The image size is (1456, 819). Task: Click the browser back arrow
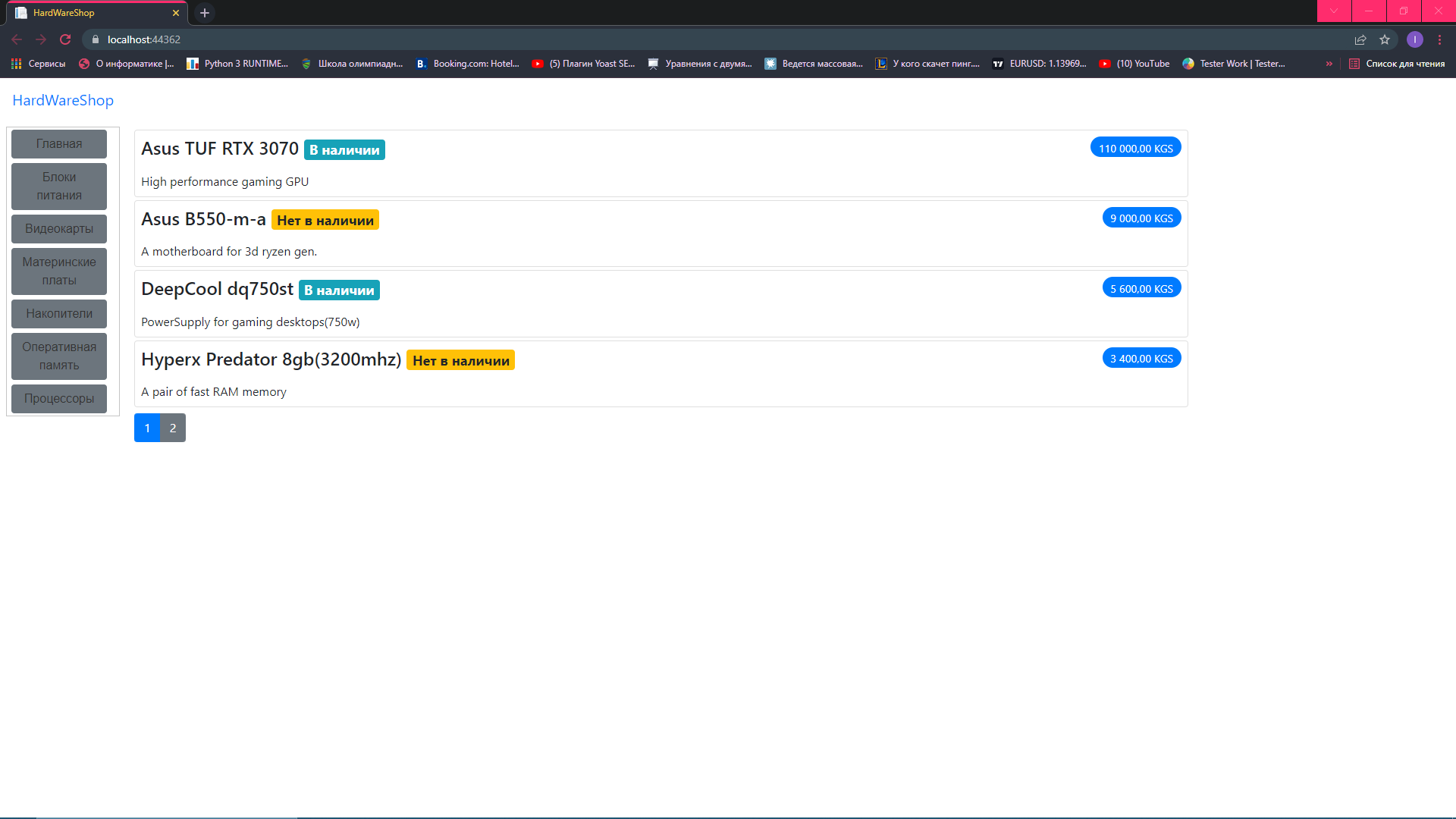[x=17, y=39]
